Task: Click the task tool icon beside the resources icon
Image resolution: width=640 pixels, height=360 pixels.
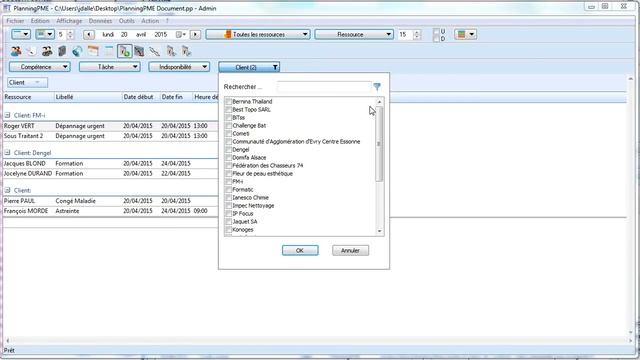Action: point(31,51)
